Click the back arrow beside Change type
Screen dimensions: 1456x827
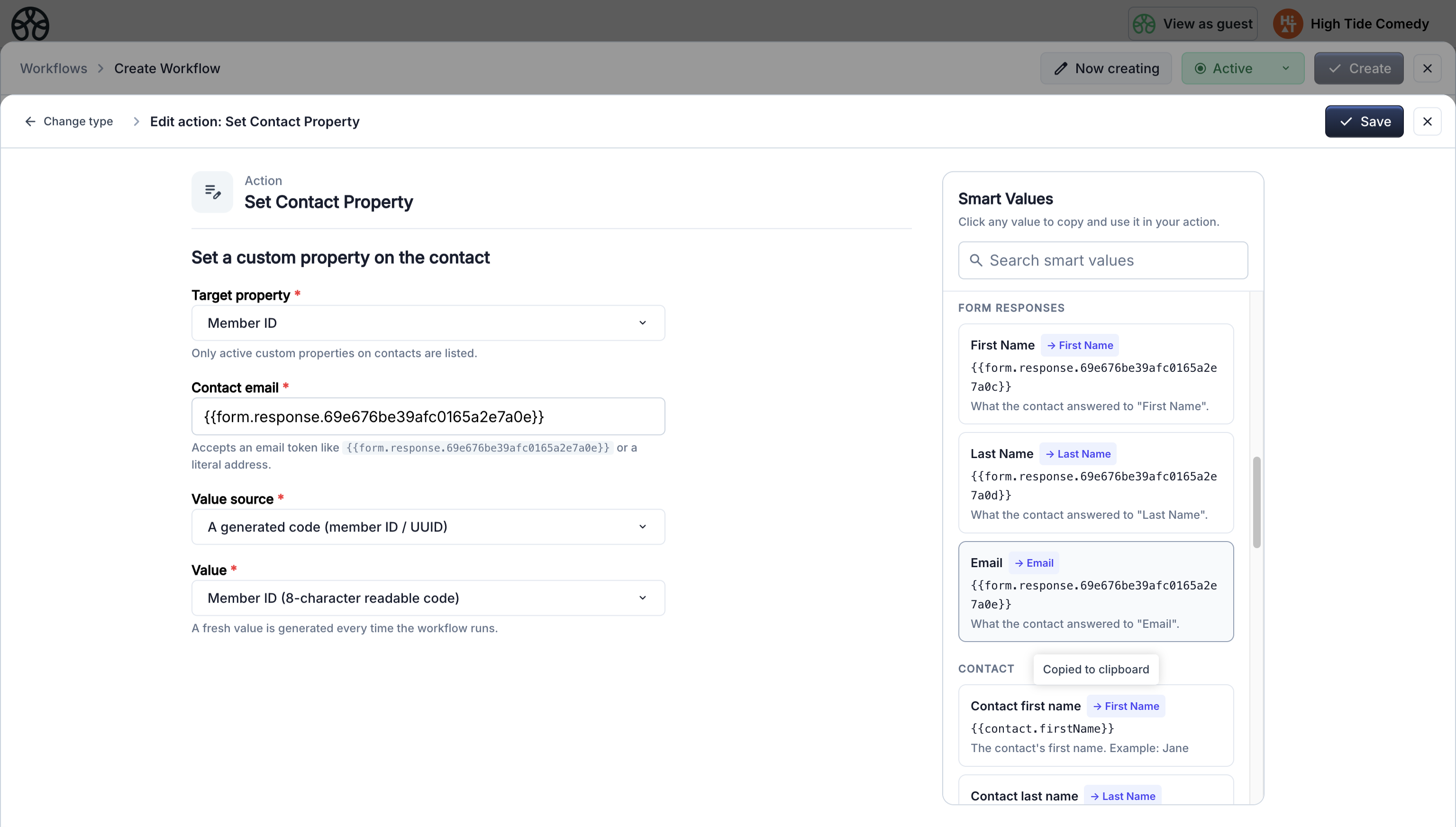coord(31,121)
